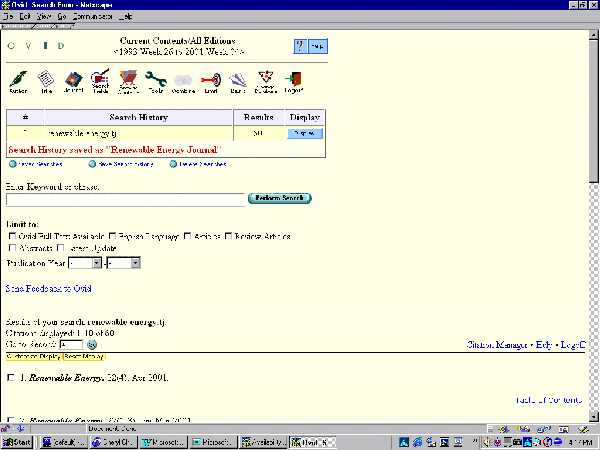The height and width of the screenshot is (450, 600).
Task: Open the Help menu in menu bar
Action: [126, 16]
